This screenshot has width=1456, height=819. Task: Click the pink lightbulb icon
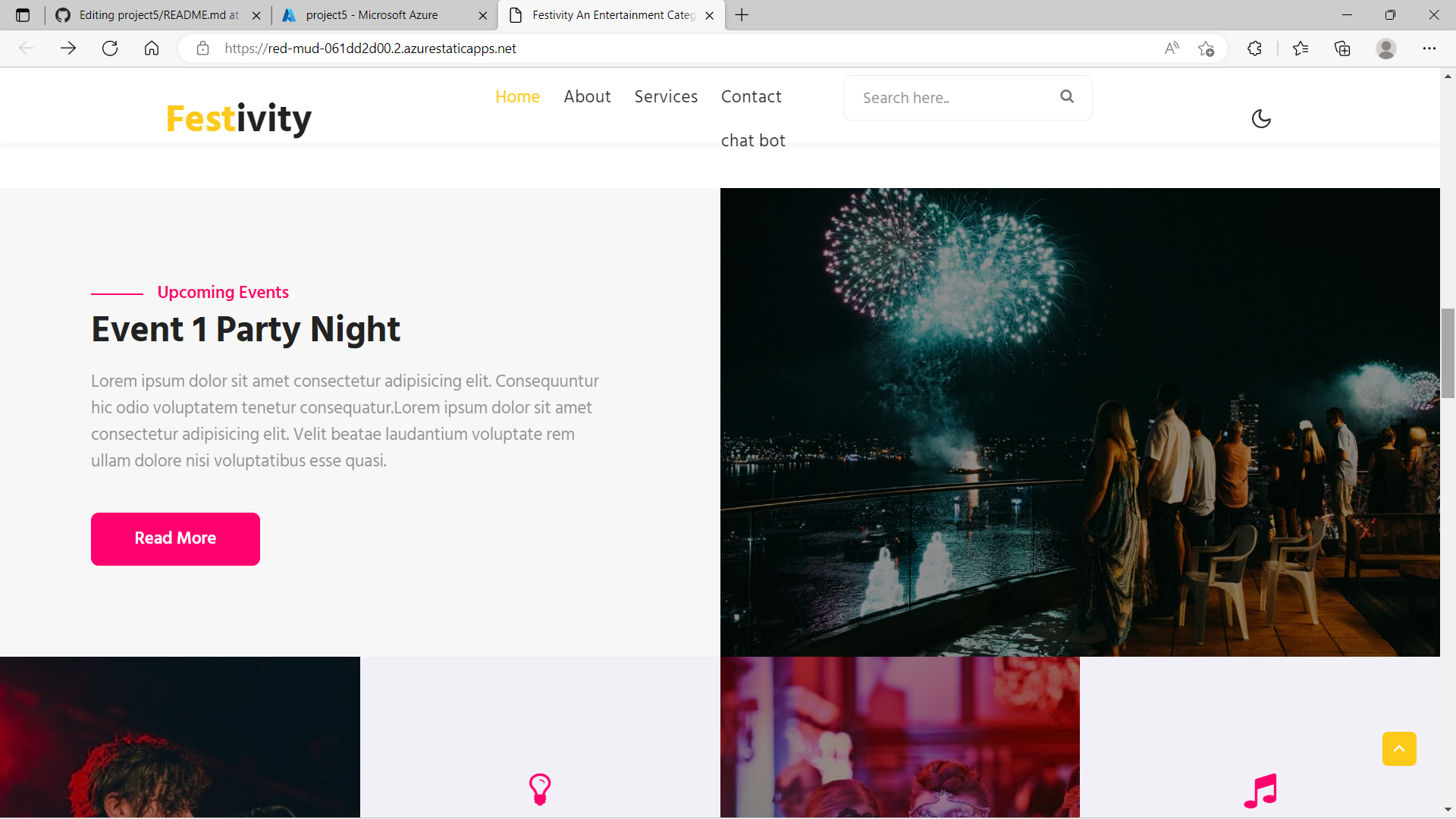pos(540,789)
